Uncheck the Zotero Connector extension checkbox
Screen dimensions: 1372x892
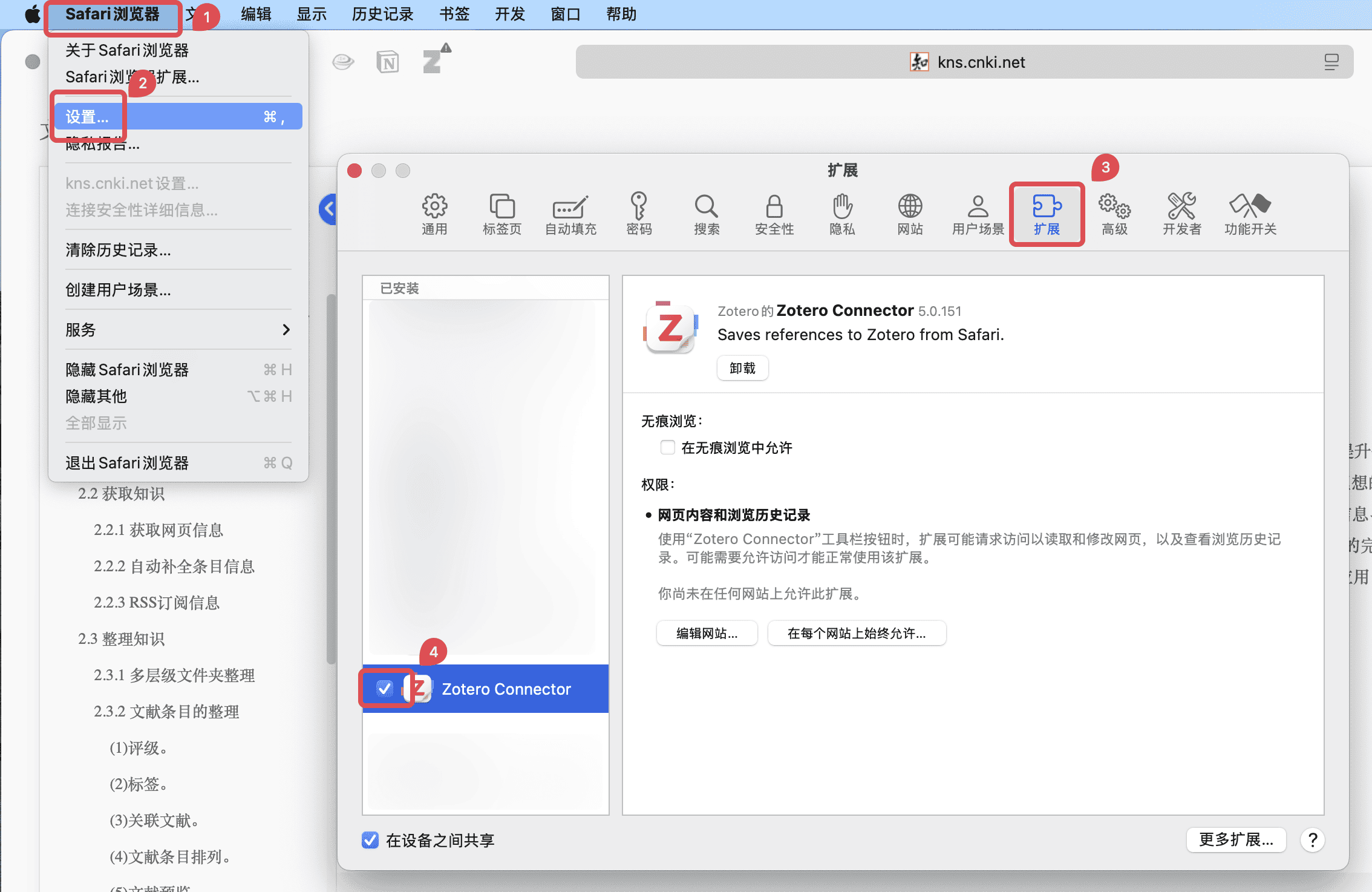click(385, 688)
